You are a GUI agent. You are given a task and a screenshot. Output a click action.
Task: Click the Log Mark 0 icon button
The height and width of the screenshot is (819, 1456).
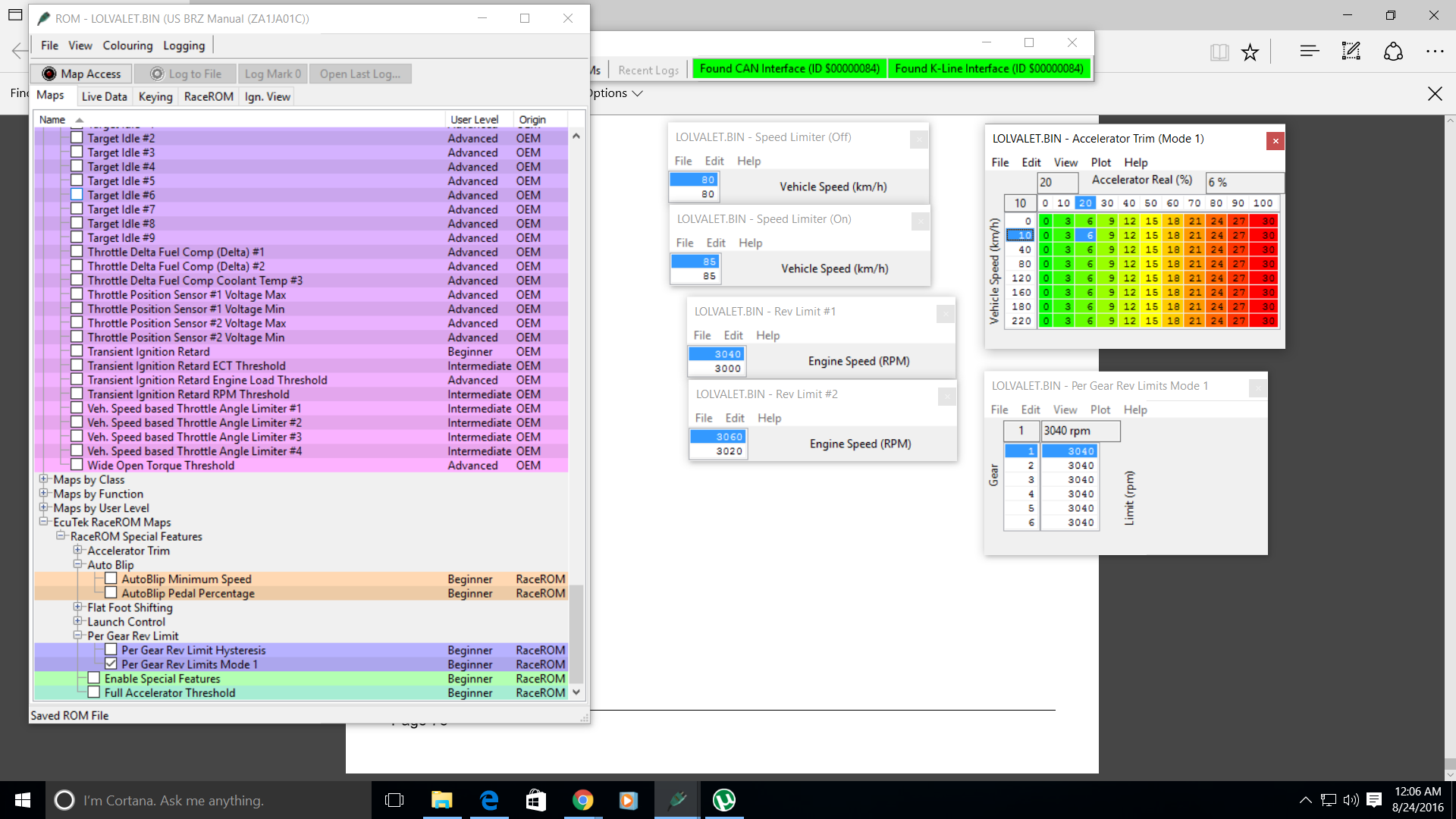[x=273, y=72]
